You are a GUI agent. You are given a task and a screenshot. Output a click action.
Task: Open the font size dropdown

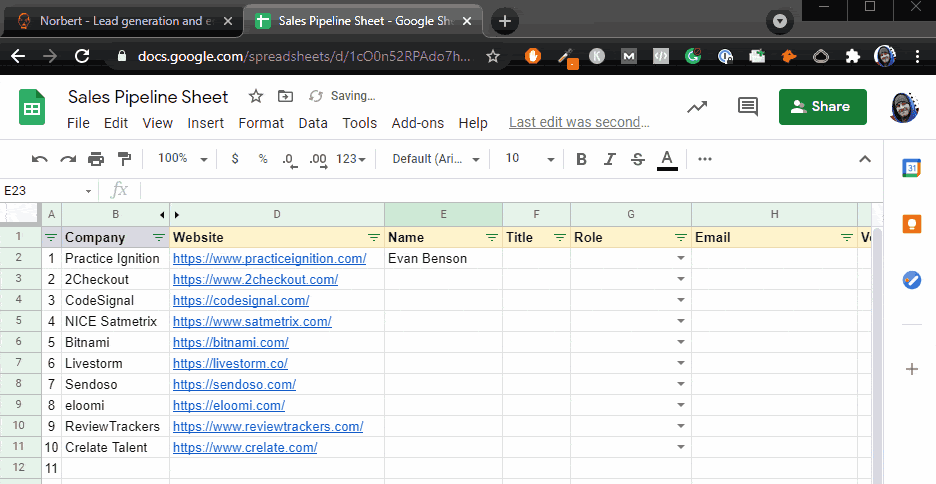[x=530, y=159]
